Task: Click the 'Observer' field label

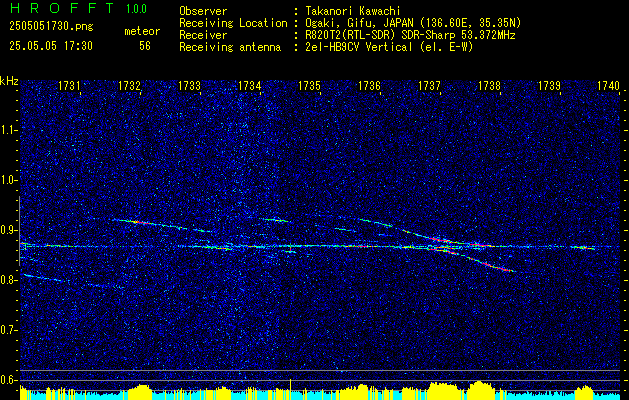Action: (203, 11)
